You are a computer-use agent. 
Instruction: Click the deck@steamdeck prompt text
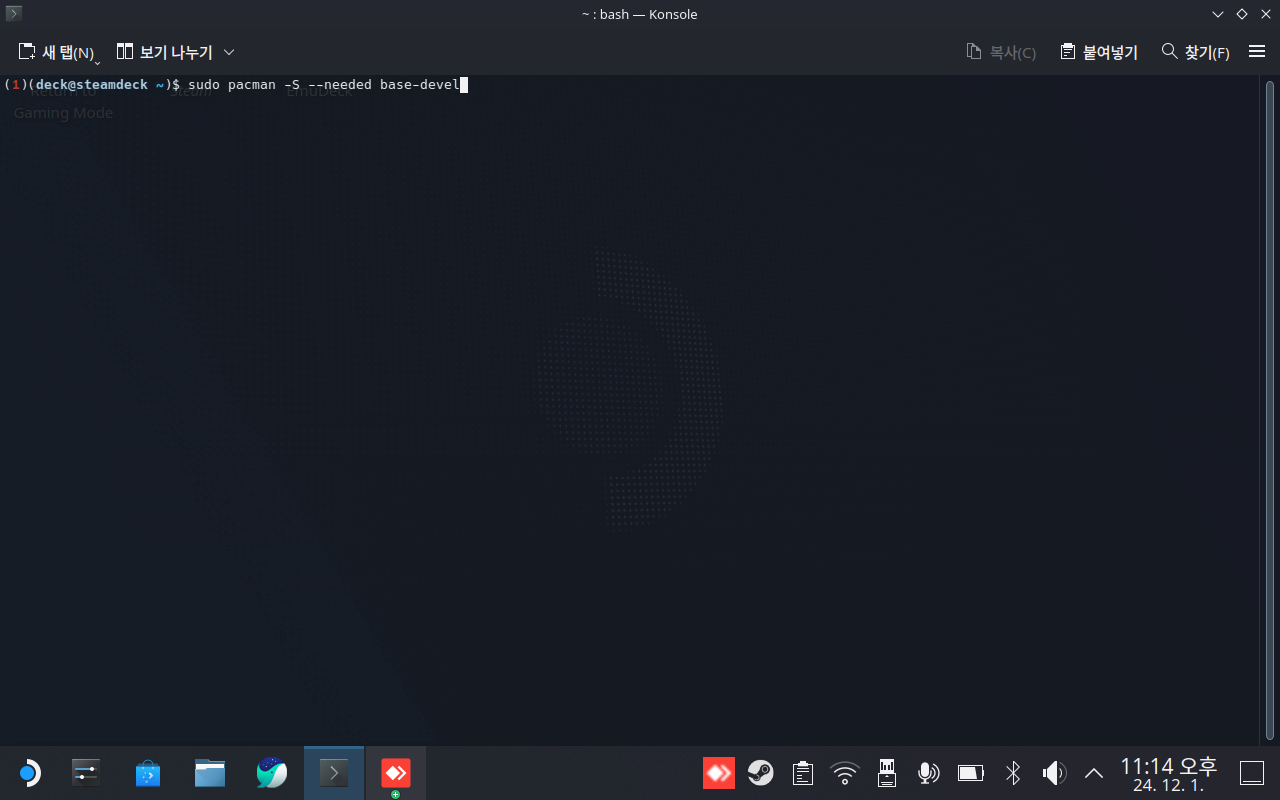click(91, 85)
